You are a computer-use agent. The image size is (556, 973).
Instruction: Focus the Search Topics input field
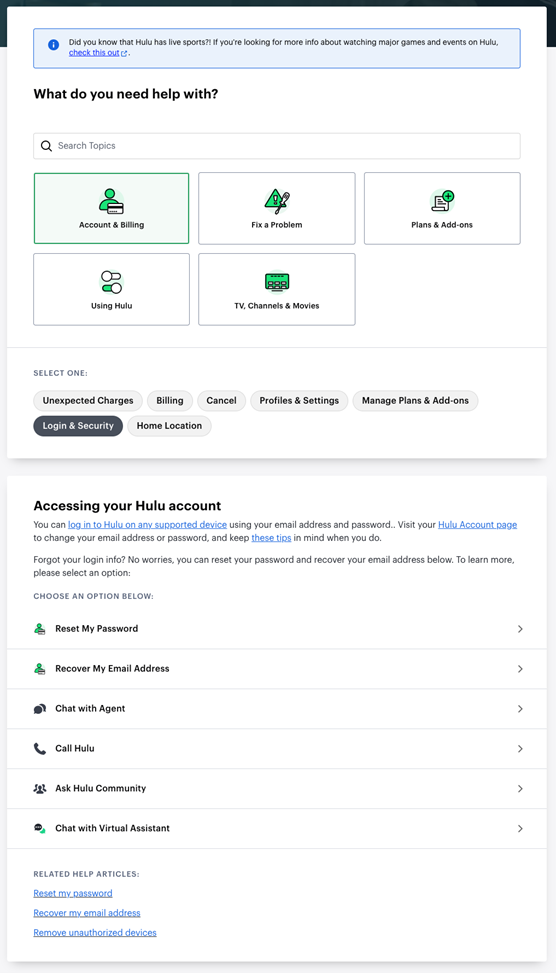pyautogui.click(x=277, y=146)
